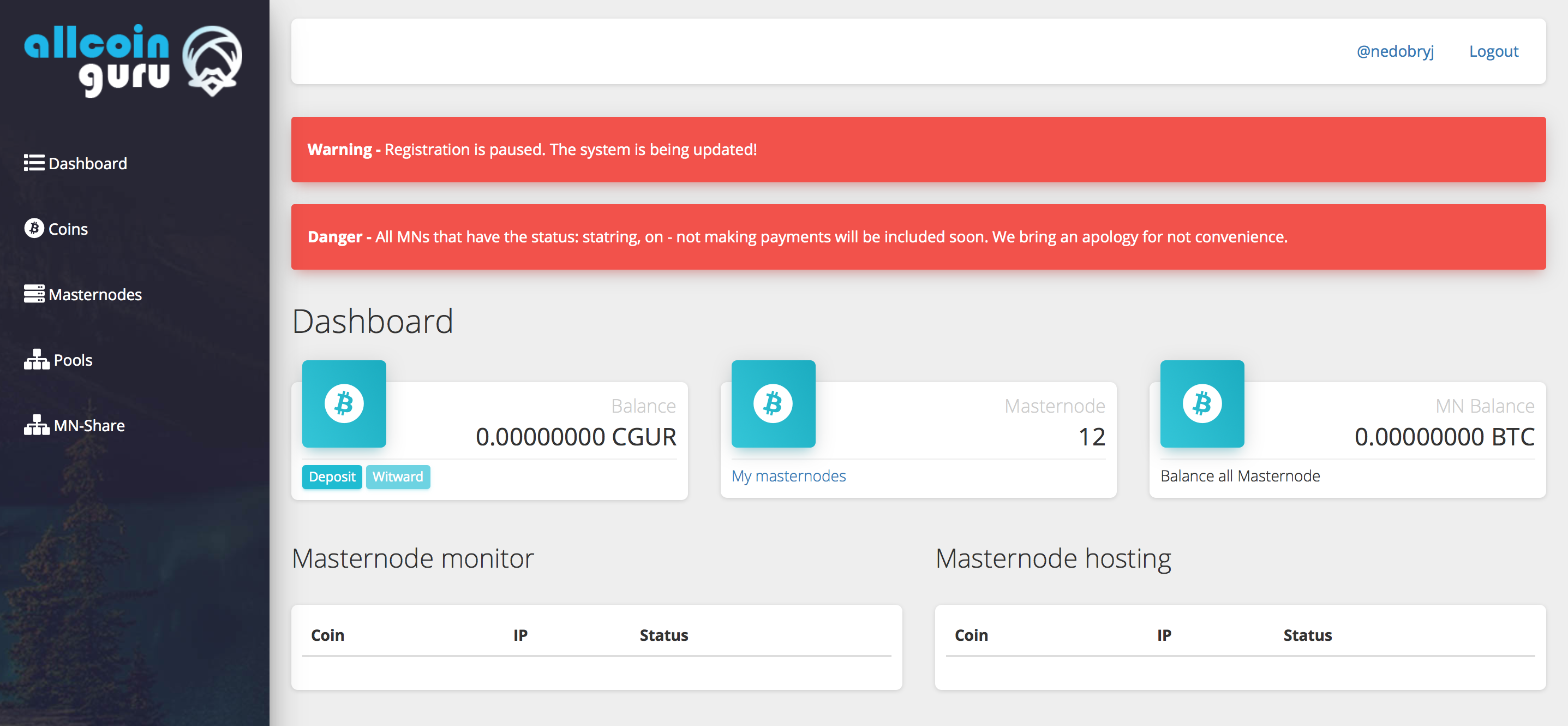Click the Dashboard list icon in sidebar
The width and height of the screenshot is (1568, 726).
pos(34,163)
